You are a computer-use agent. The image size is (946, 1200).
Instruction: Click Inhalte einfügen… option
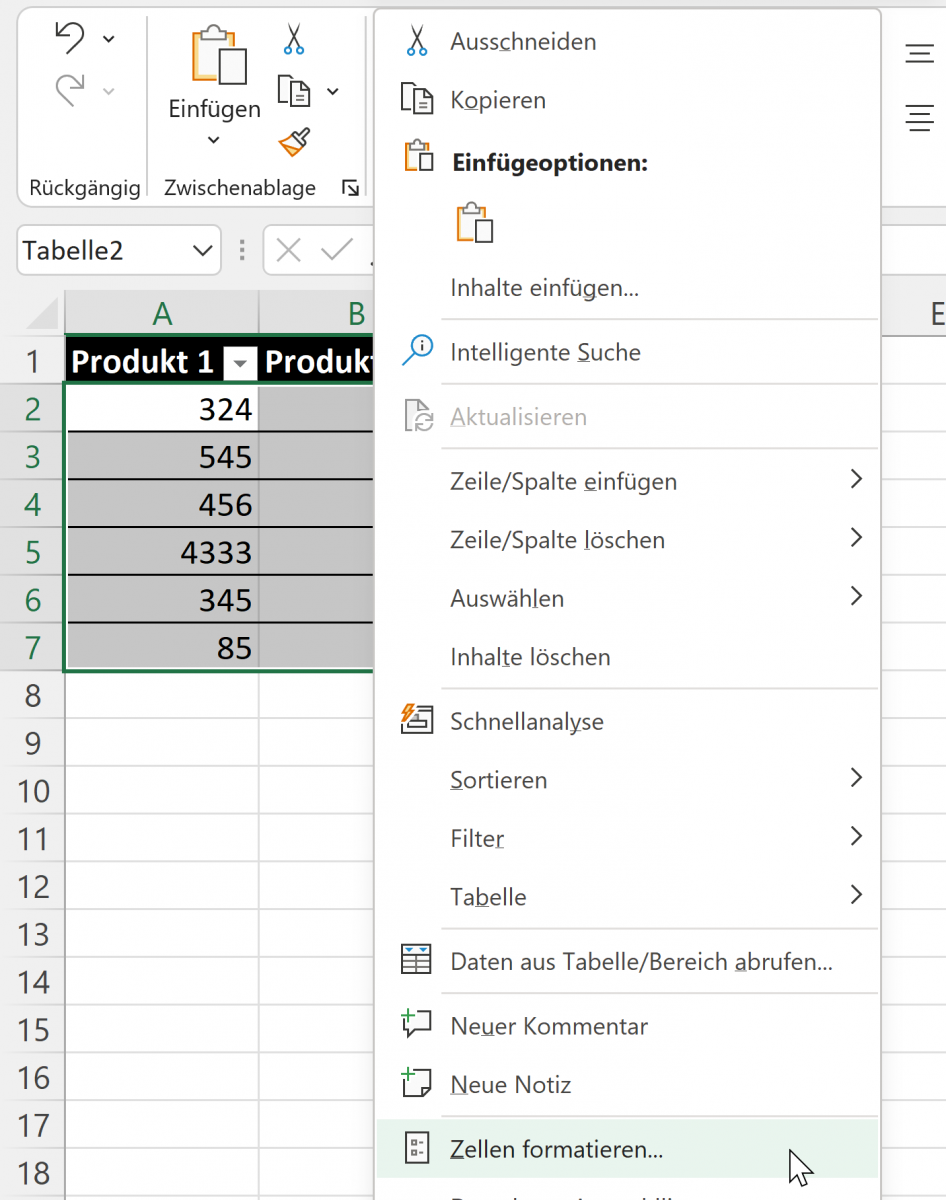544,289
